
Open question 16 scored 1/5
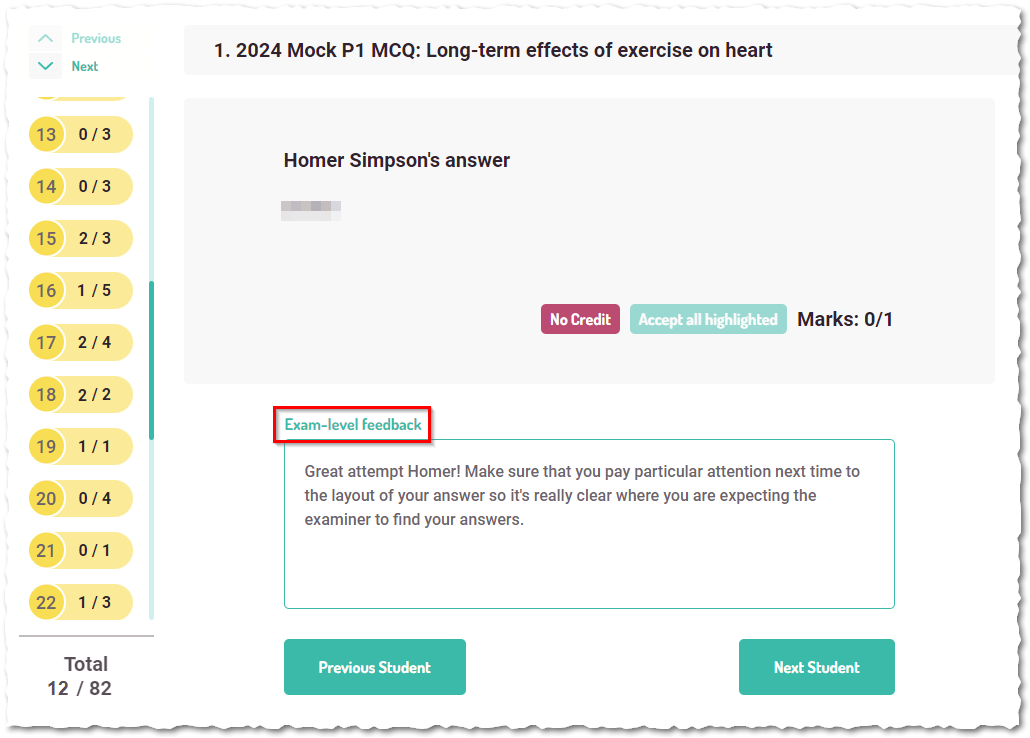pos(81,290)
